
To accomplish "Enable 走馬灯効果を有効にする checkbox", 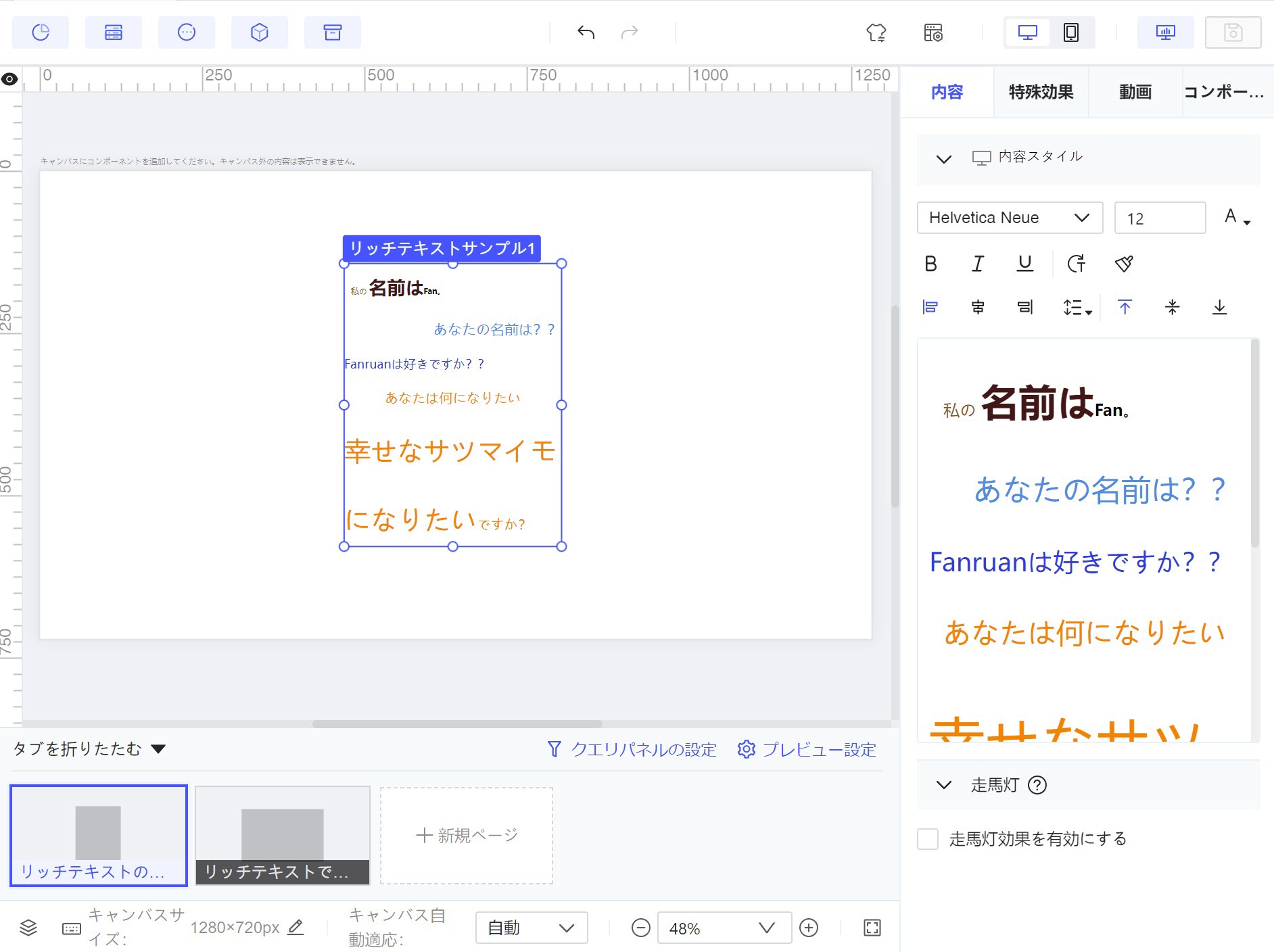I will 929,838.
